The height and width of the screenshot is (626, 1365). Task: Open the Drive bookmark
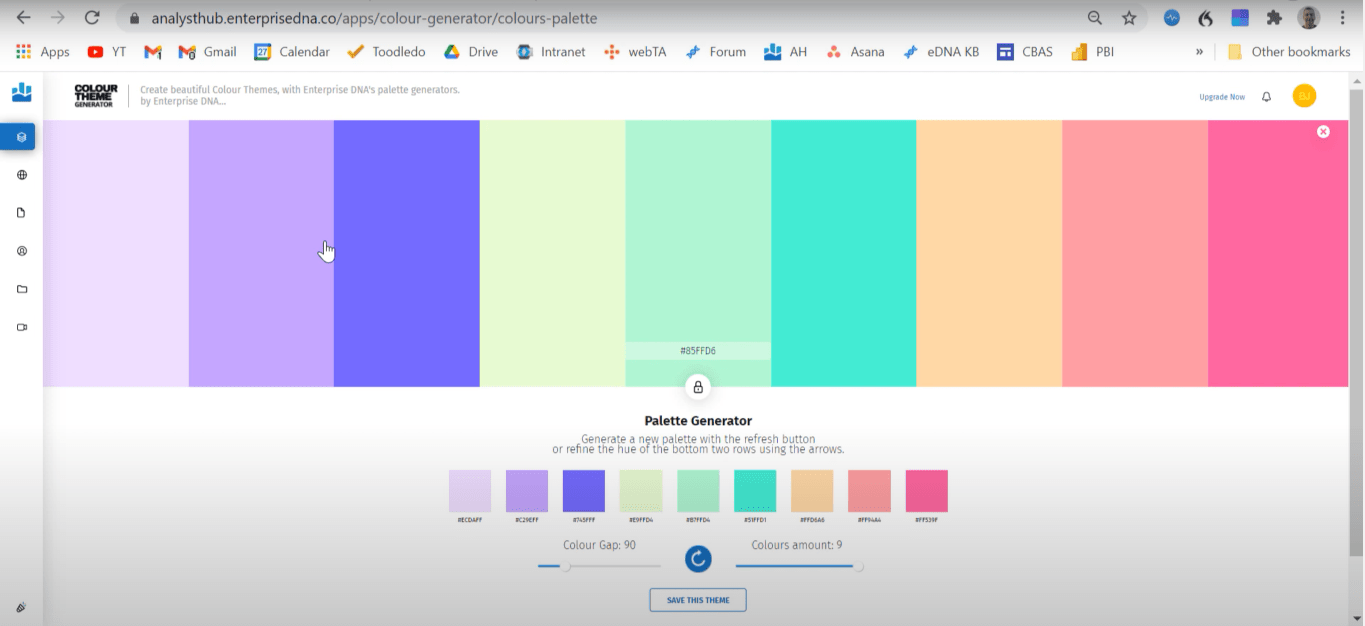tap(470, 52)
